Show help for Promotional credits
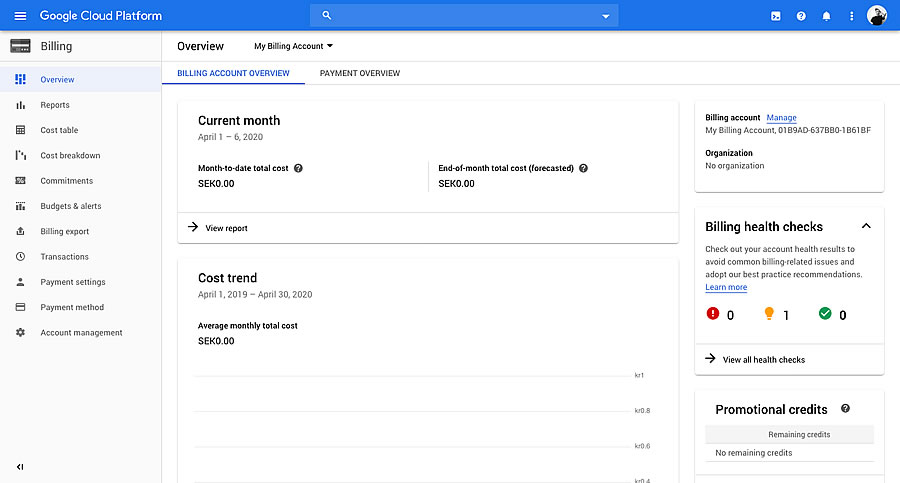Image resolution: width=900 pixels, height=483 pixels. coord(845,408)
